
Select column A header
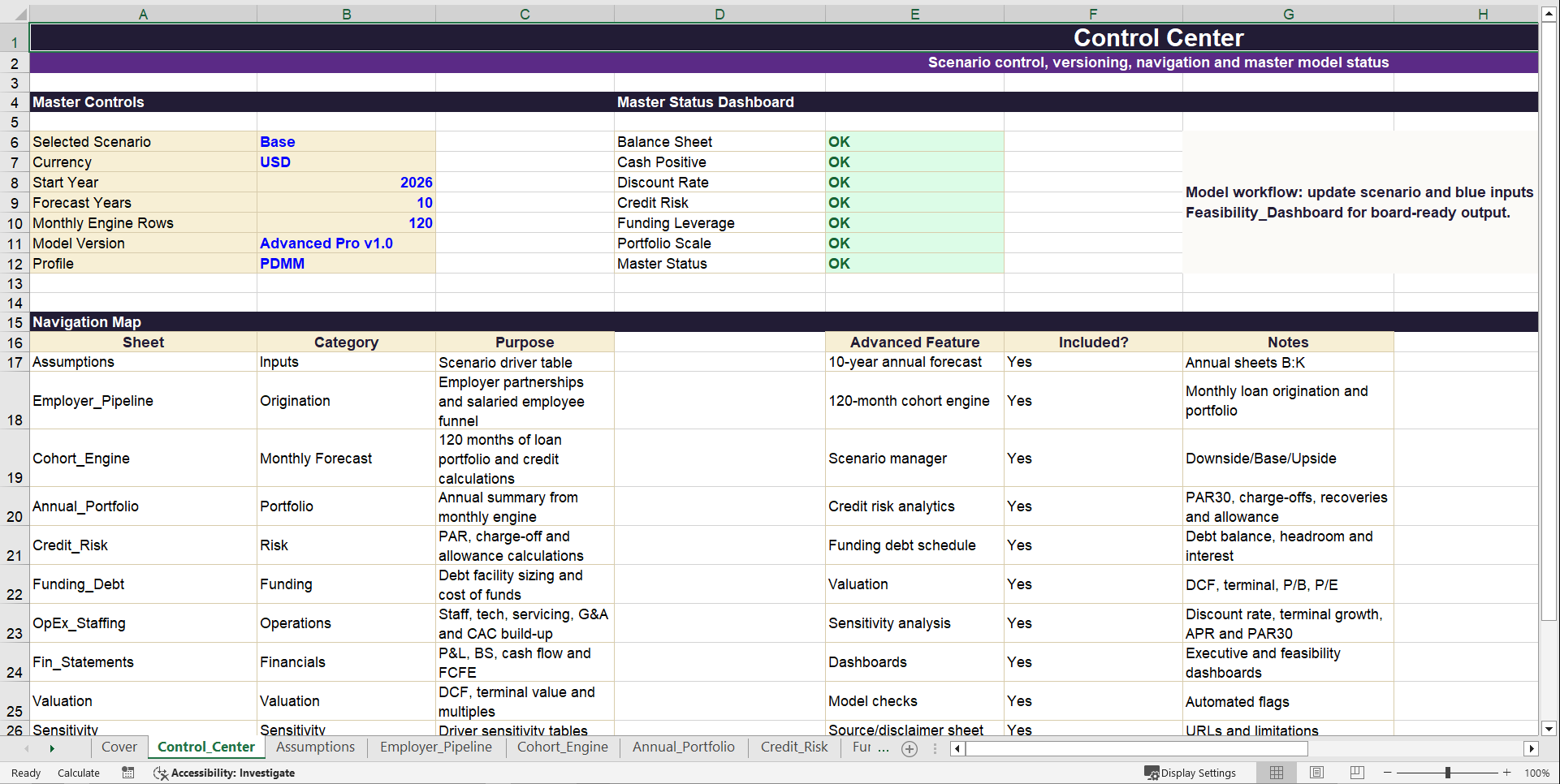pos(144,14)
